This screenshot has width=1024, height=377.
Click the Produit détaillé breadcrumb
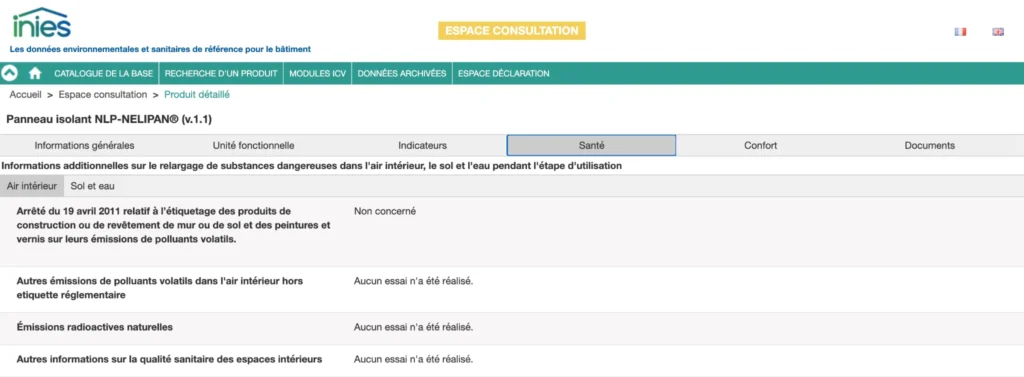tap(197, 95)
